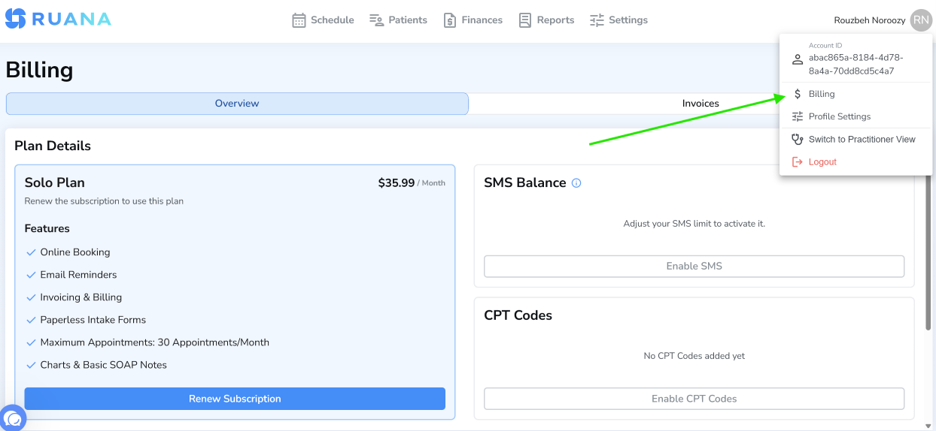Click 'Renew the subscription to use this plan'

pyautogui.click(x=104, y=201)
